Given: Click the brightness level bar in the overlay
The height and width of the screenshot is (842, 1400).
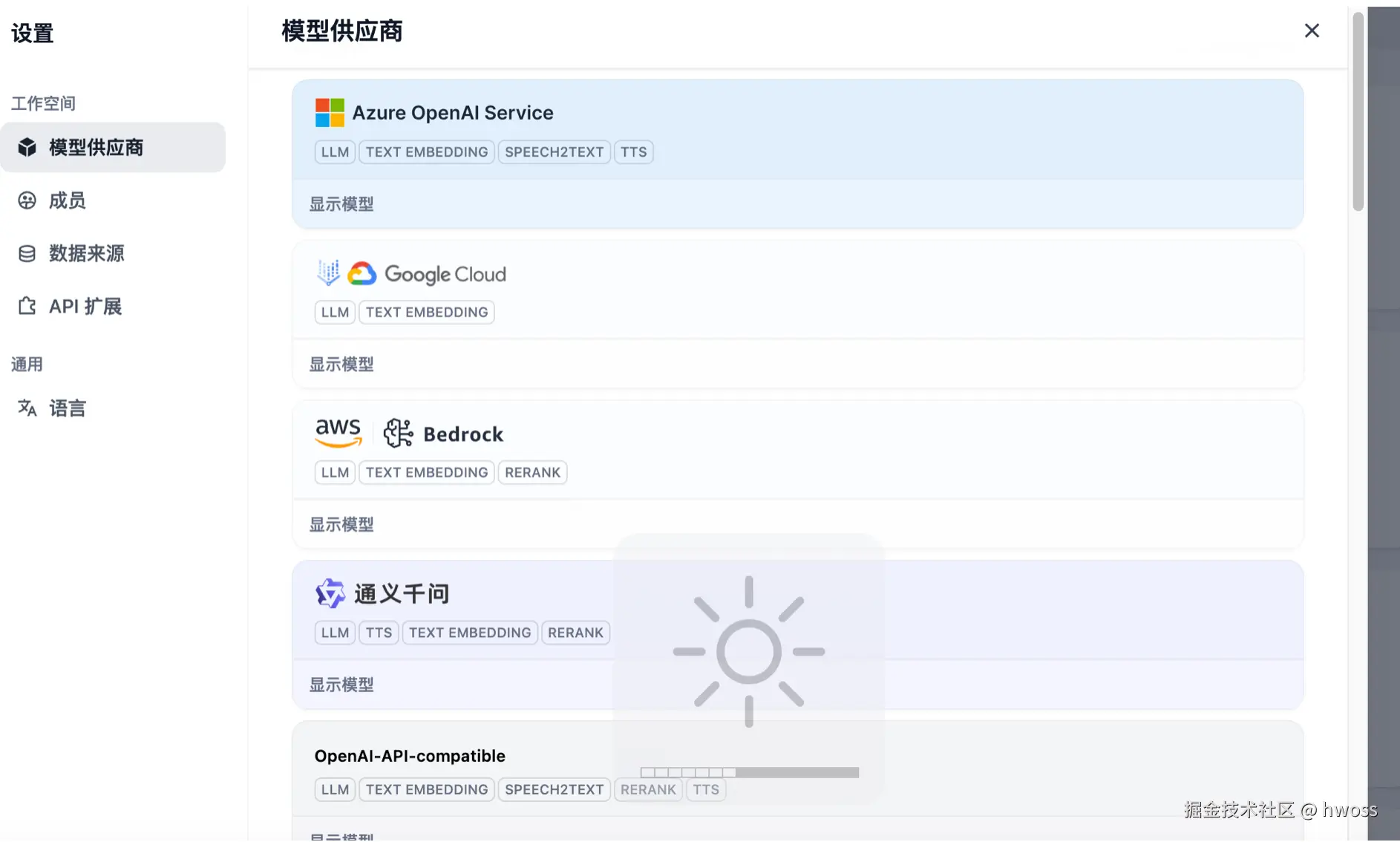Looking at the screenshot, I should (749, 772).
